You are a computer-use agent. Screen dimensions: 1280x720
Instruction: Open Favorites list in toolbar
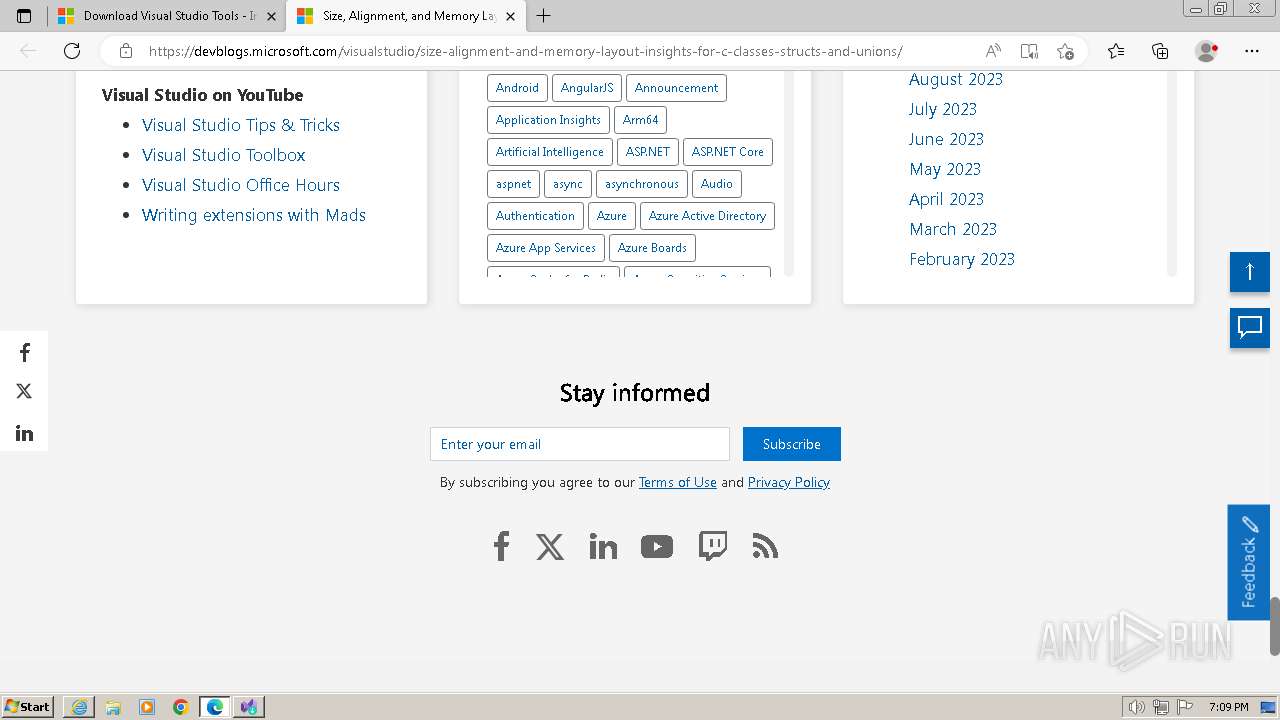point(1116,51)
